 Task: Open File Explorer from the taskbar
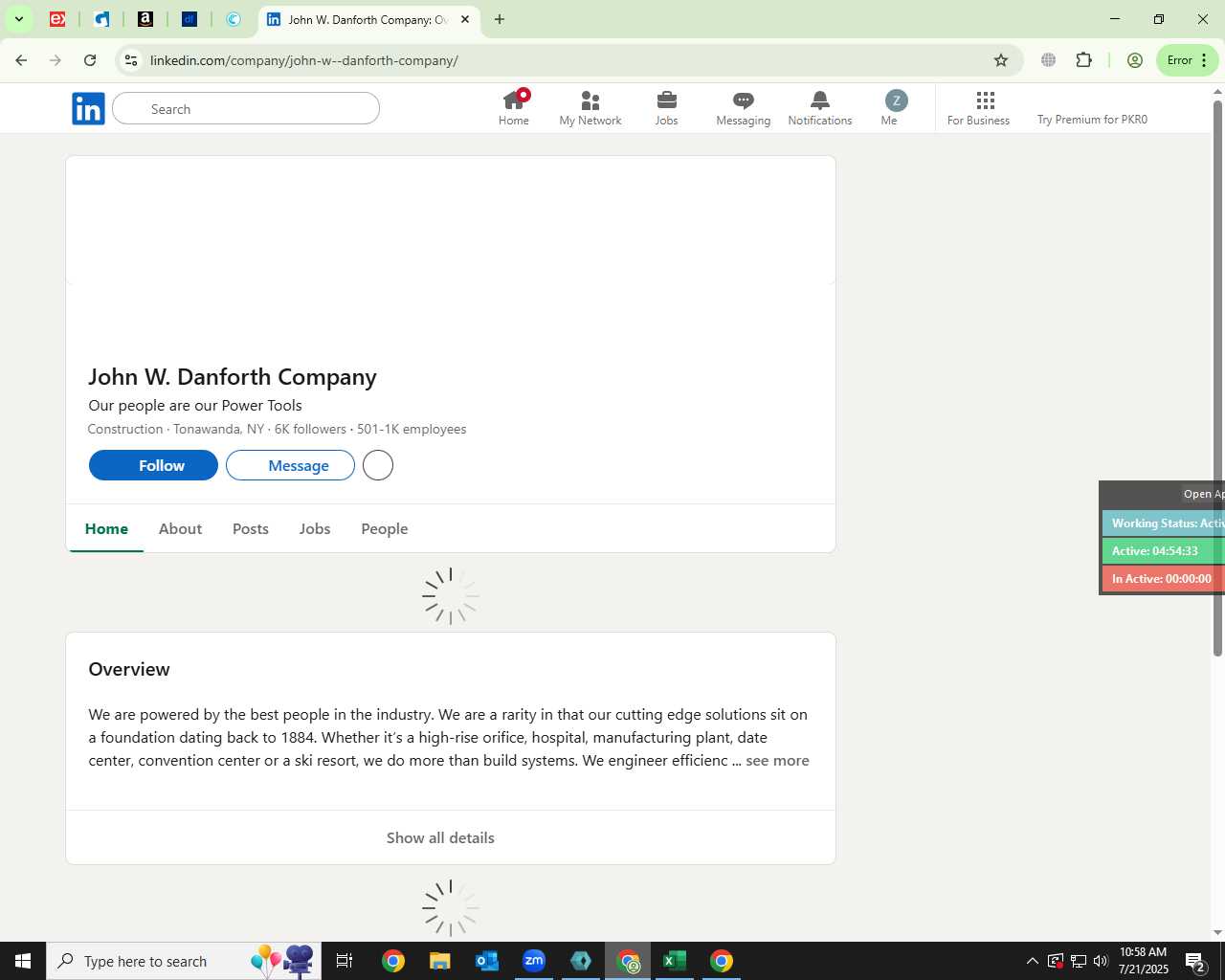(x=439, y=961)
